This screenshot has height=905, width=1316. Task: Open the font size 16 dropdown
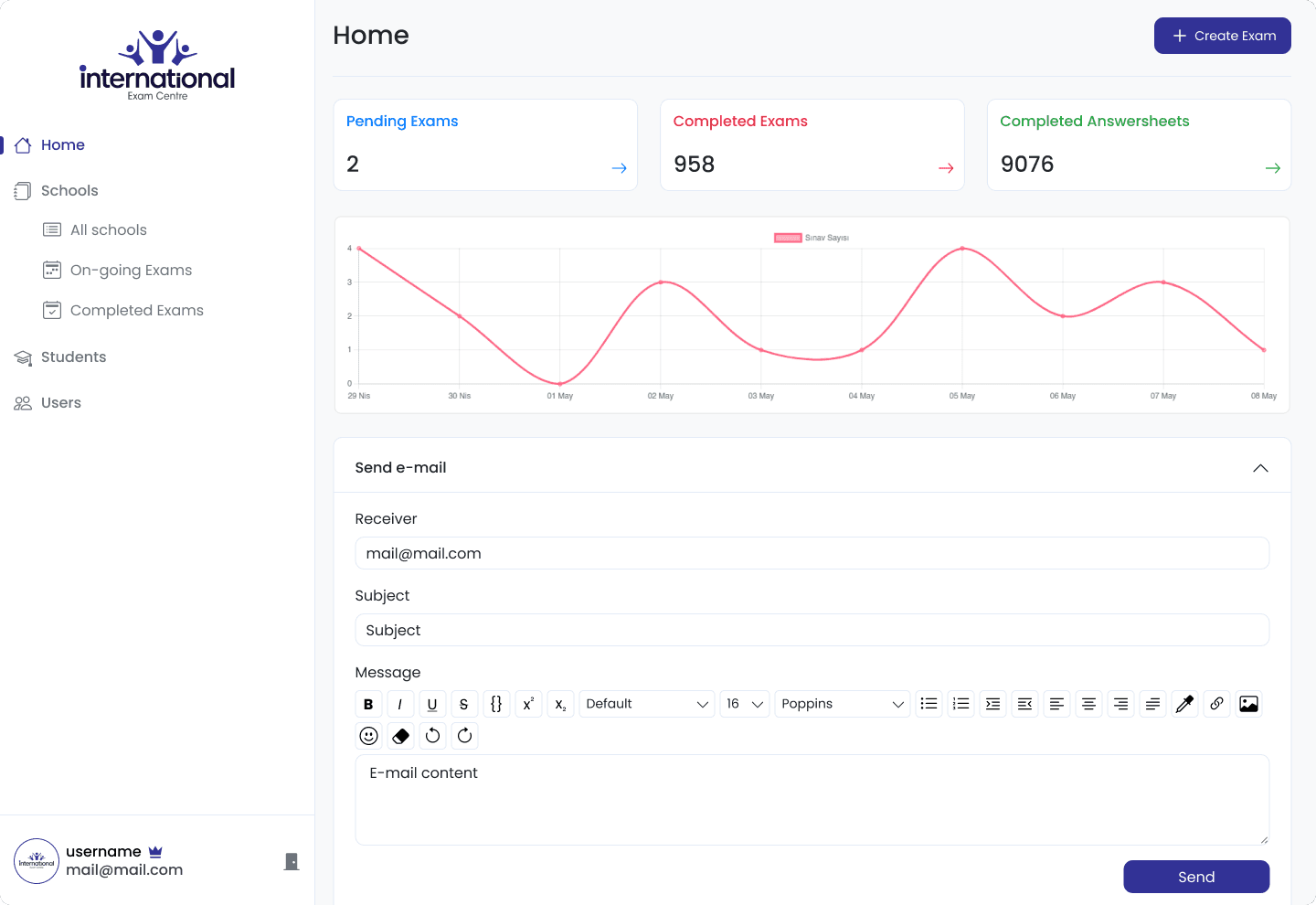745,704
